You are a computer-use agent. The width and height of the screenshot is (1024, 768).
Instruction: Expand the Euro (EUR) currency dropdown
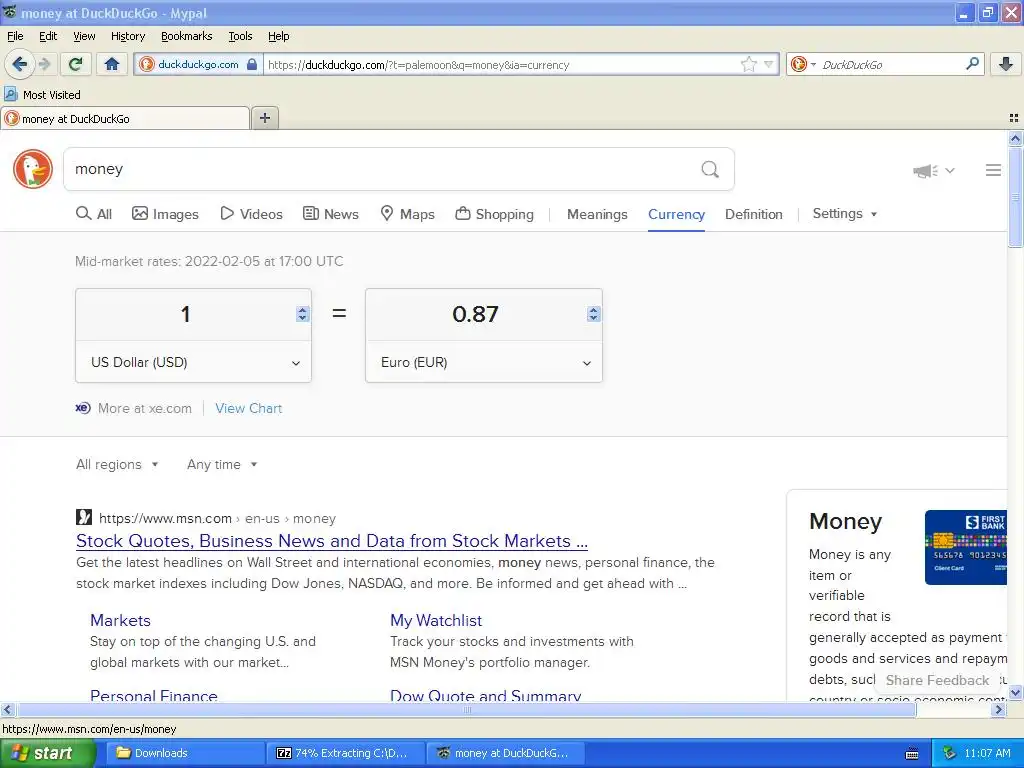tap(483, 362)
